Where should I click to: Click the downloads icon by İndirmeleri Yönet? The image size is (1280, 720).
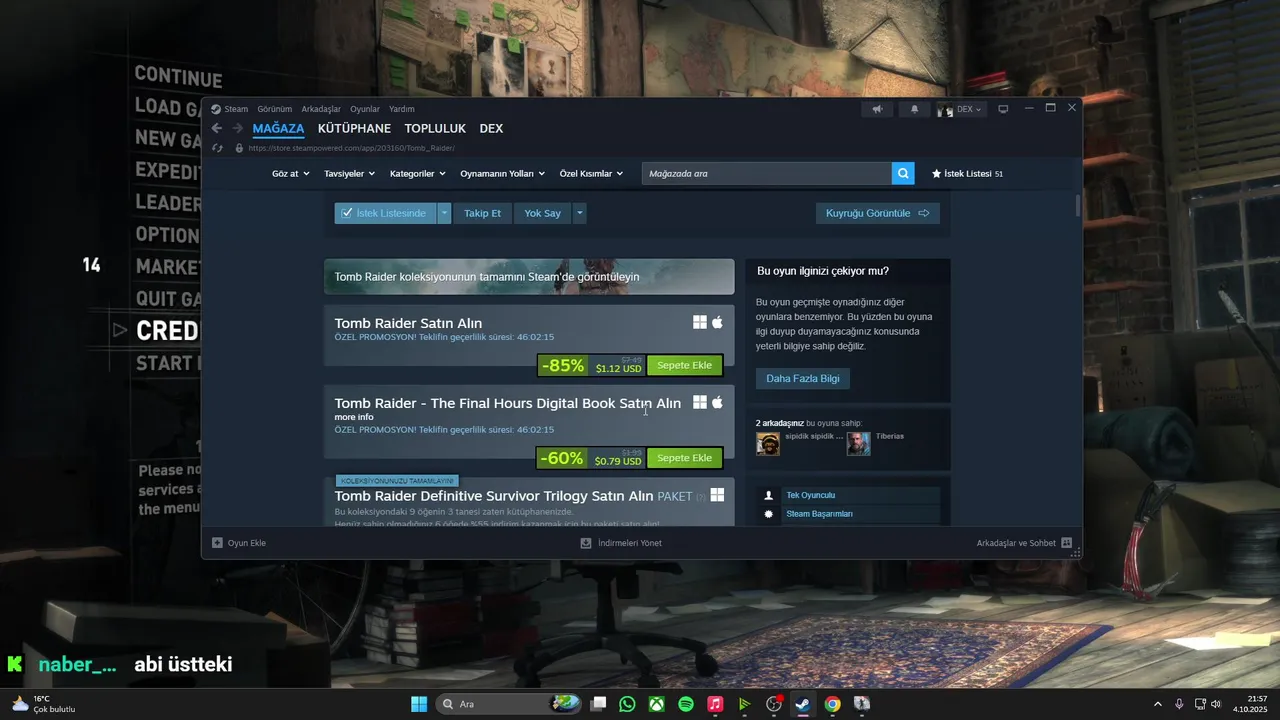click(x=586, y=543)
